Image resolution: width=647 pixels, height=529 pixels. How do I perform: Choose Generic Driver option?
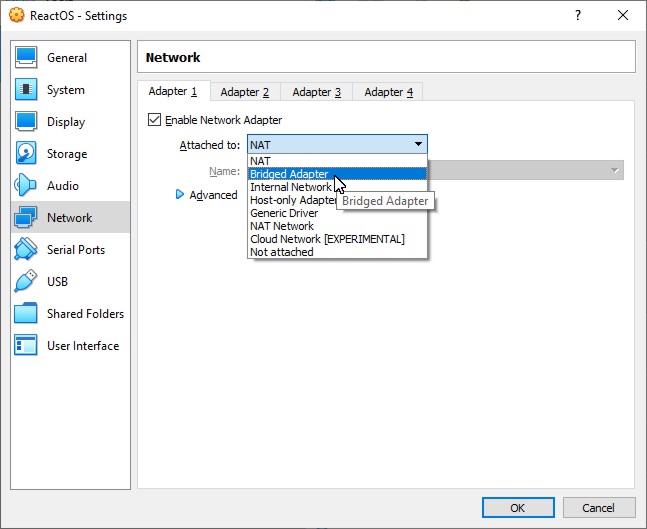337,213
